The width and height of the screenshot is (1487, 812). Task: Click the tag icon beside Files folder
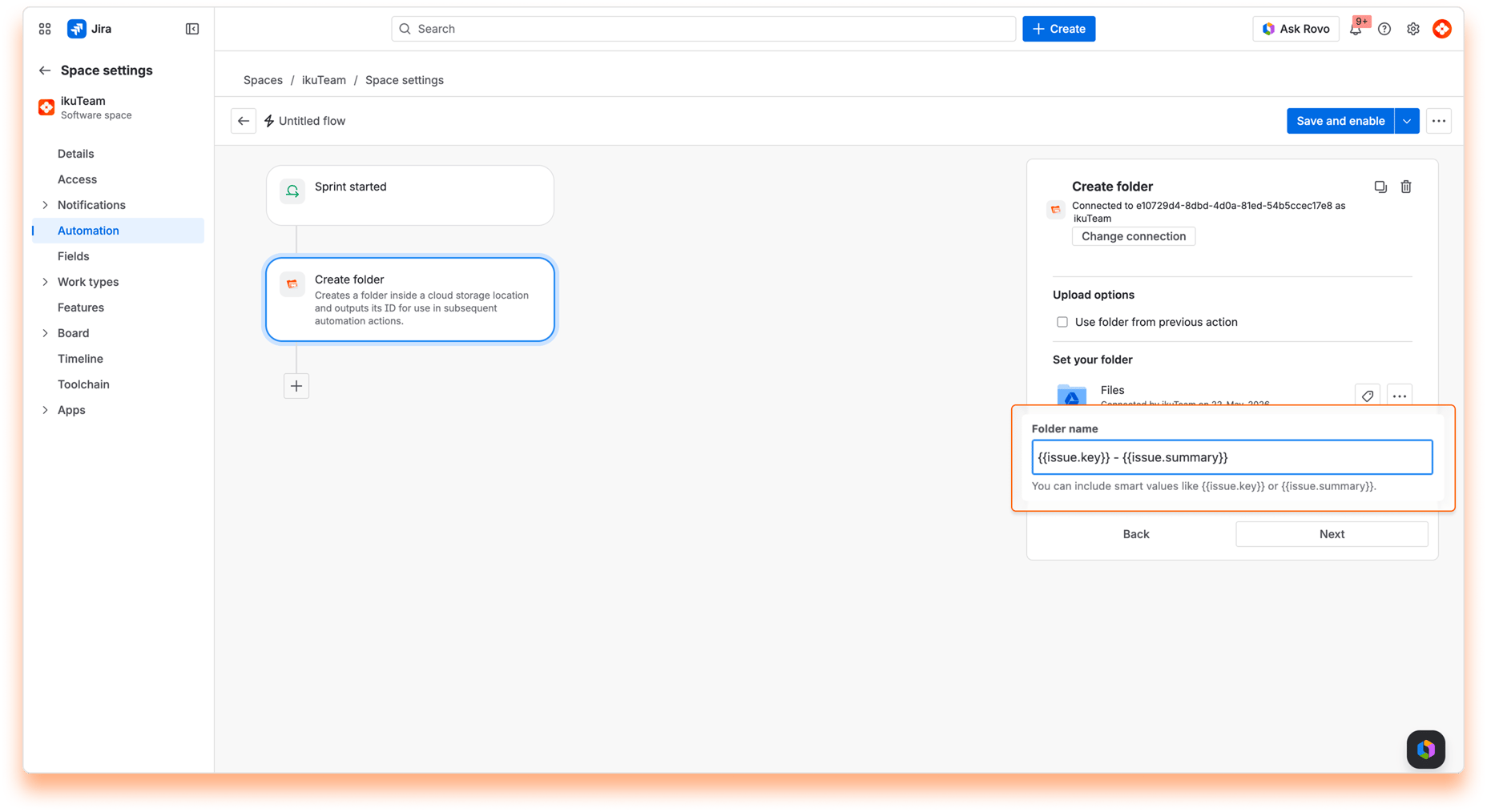point(1368,396)
